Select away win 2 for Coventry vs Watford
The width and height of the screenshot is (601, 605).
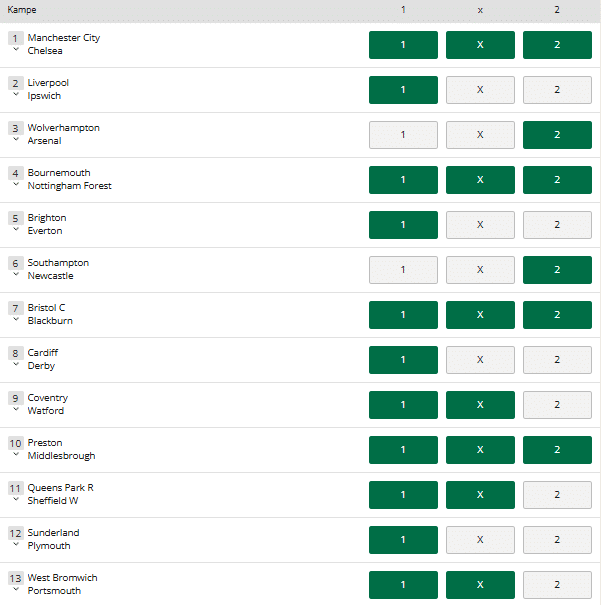[557, 405]
